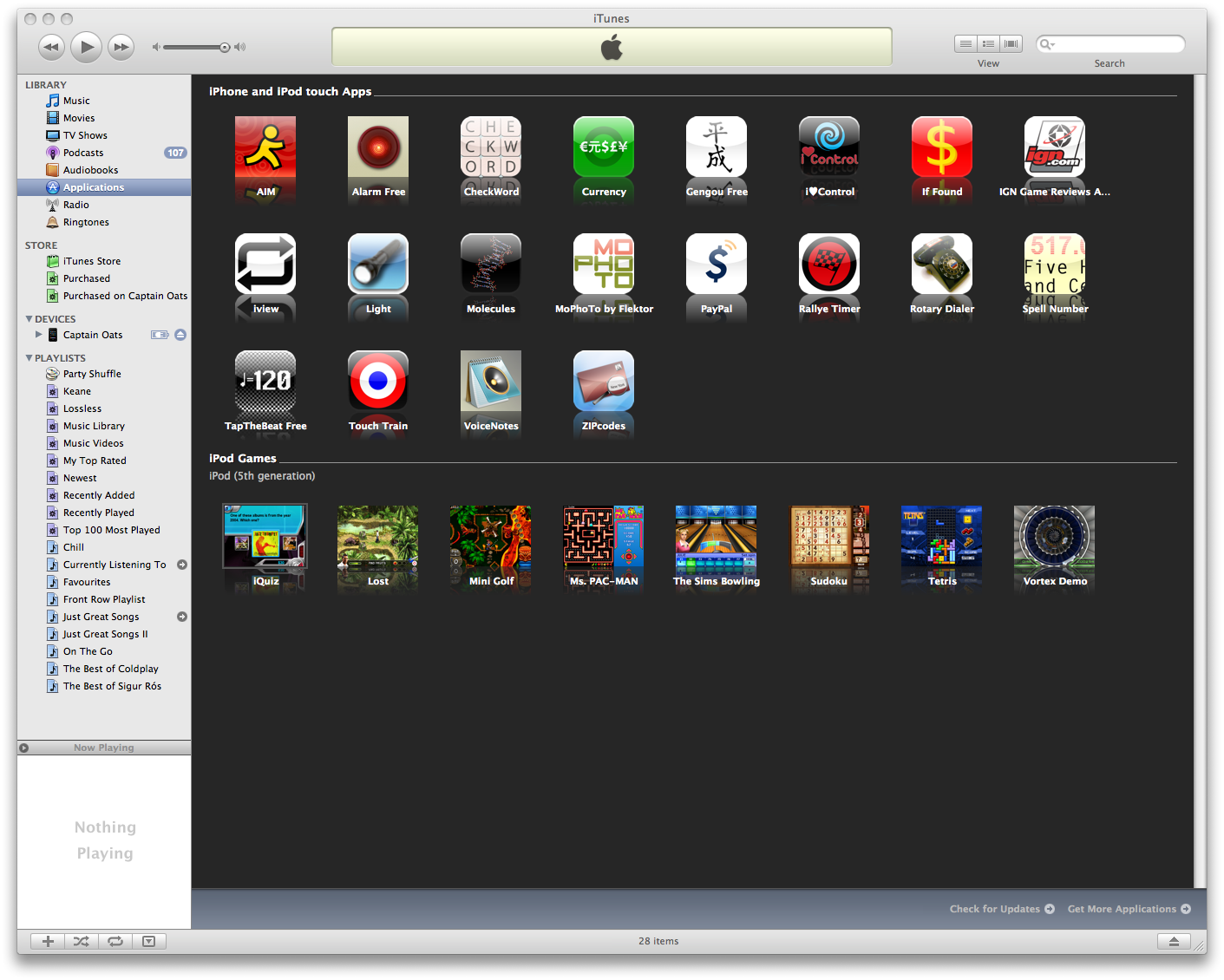This screenshot has width=1224, height=980.
Task: Choose the Gengou Free app icon
Action: 717,147
